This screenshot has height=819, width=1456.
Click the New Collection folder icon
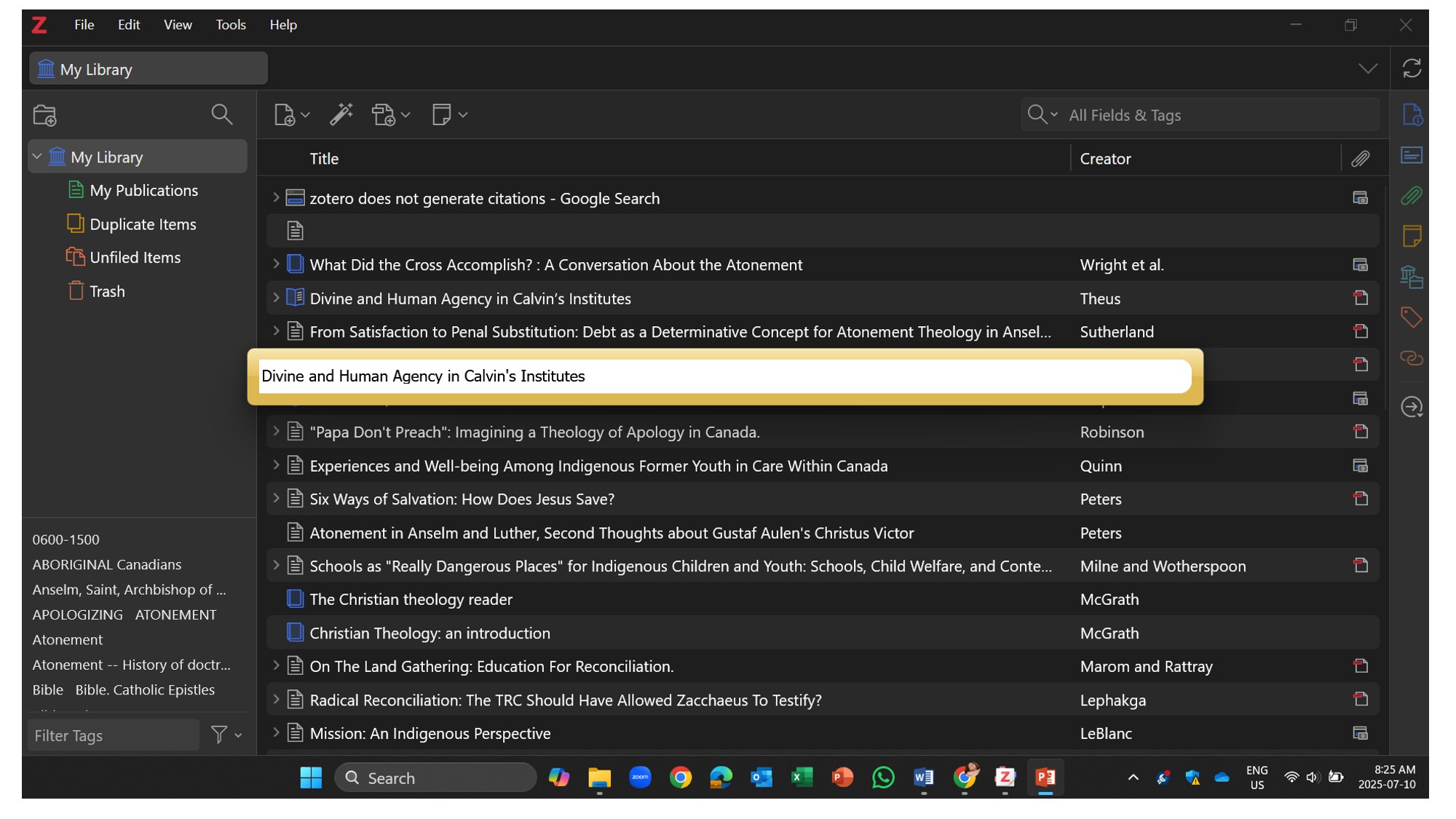[x=44, y=115]
